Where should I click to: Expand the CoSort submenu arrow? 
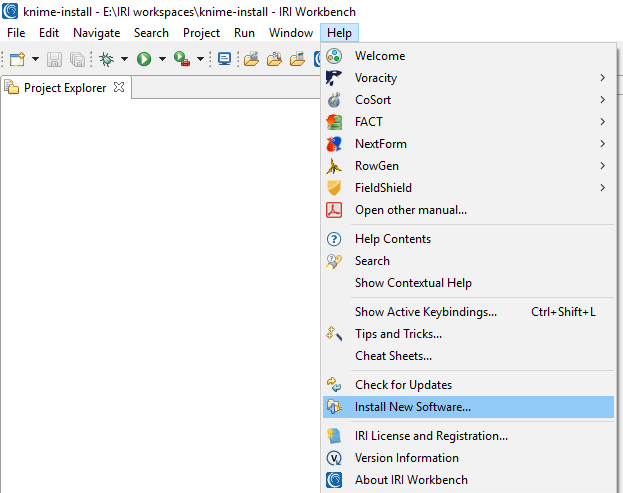[602, 100]
